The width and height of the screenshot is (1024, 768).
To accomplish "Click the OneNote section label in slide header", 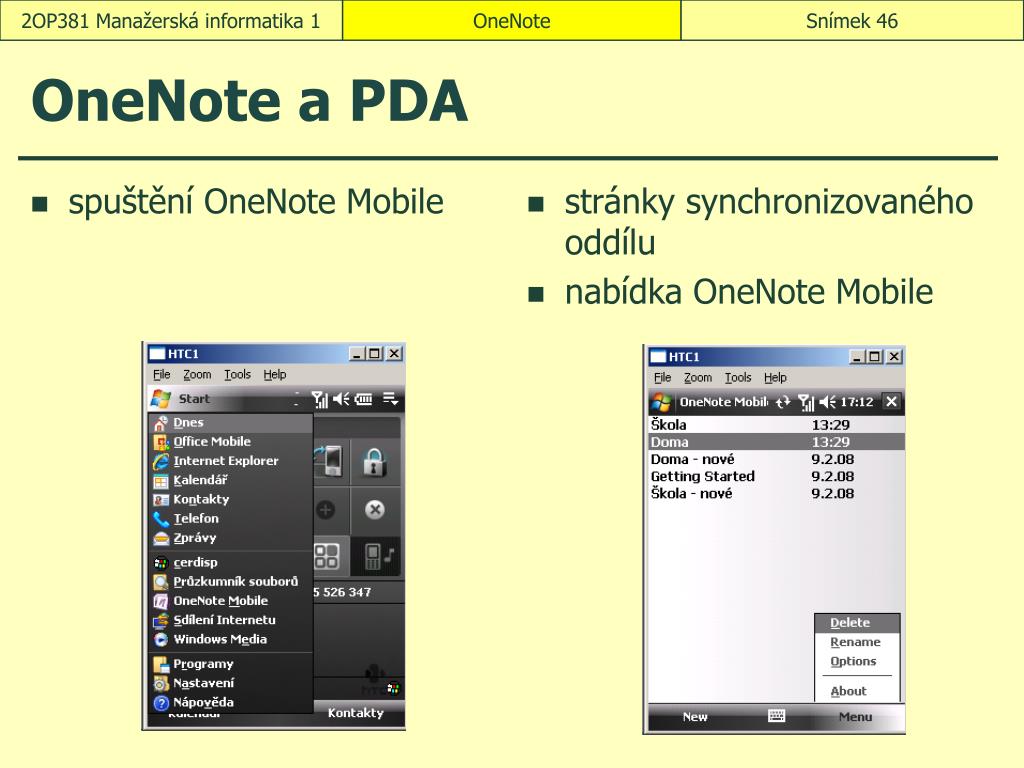I will tap(511, 21).
